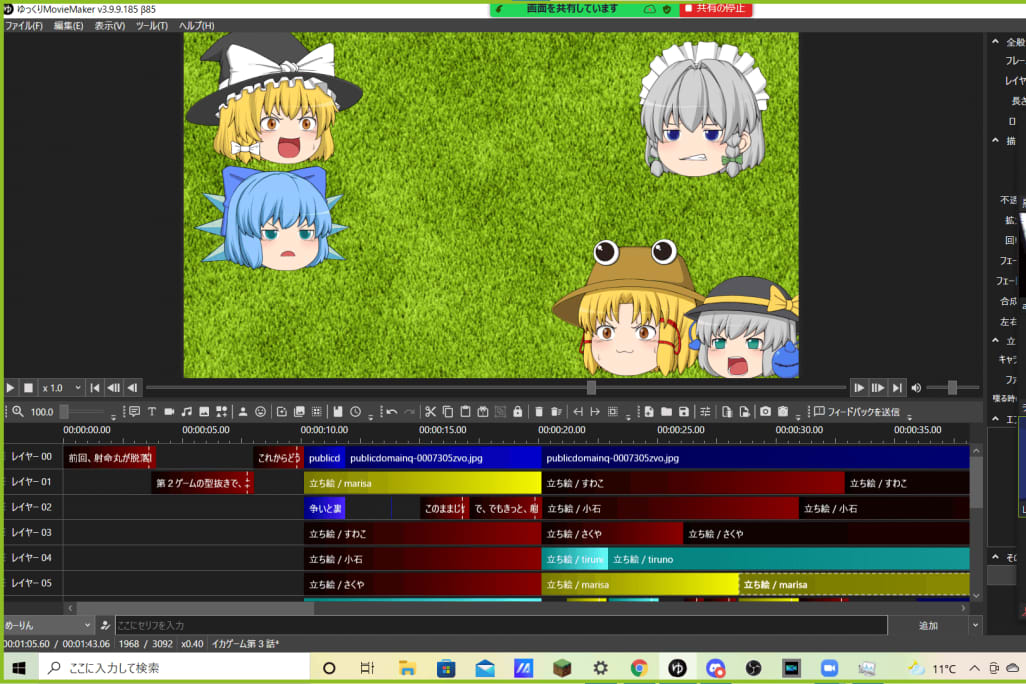Screen dimensions: 1026x684
Task: Collapse the 全般 section in right panel
Action: click(995, 42)
